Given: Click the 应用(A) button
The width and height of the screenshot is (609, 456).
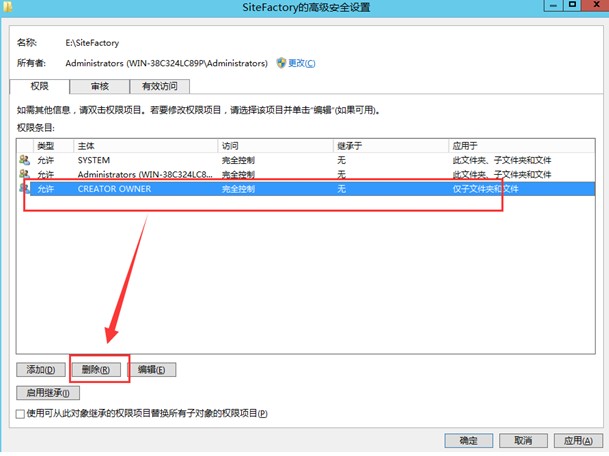Looking at the screenshot, I should coord(575,440).
